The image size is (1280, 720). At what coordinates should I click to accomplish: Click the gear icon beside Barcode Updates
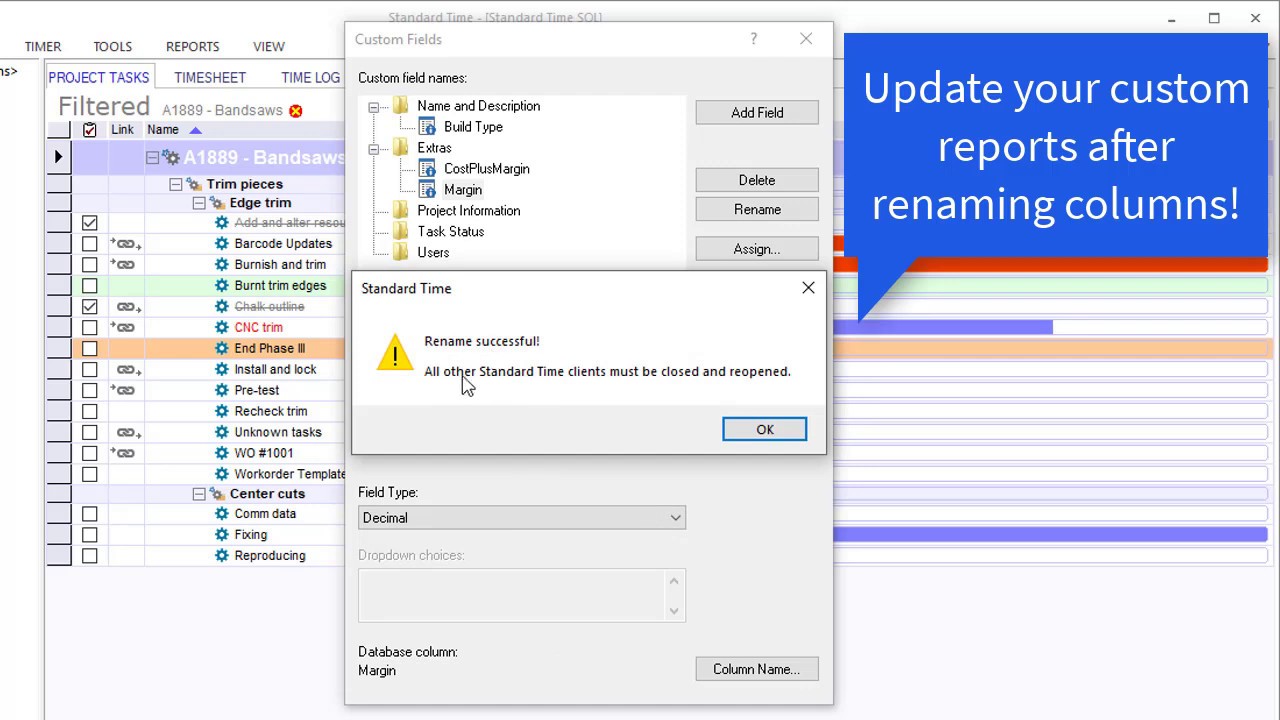pyautogui.click(x=222, y=244)
